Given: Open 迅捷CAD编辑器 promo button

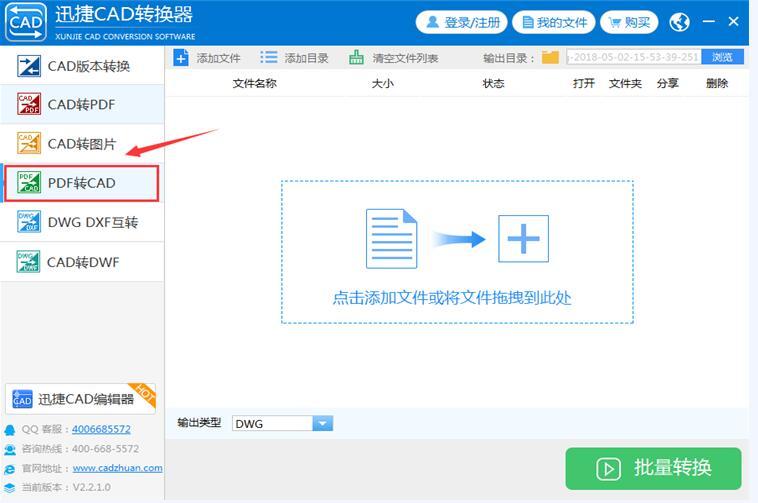Looking at the screenshot, I should coord(80,399).
